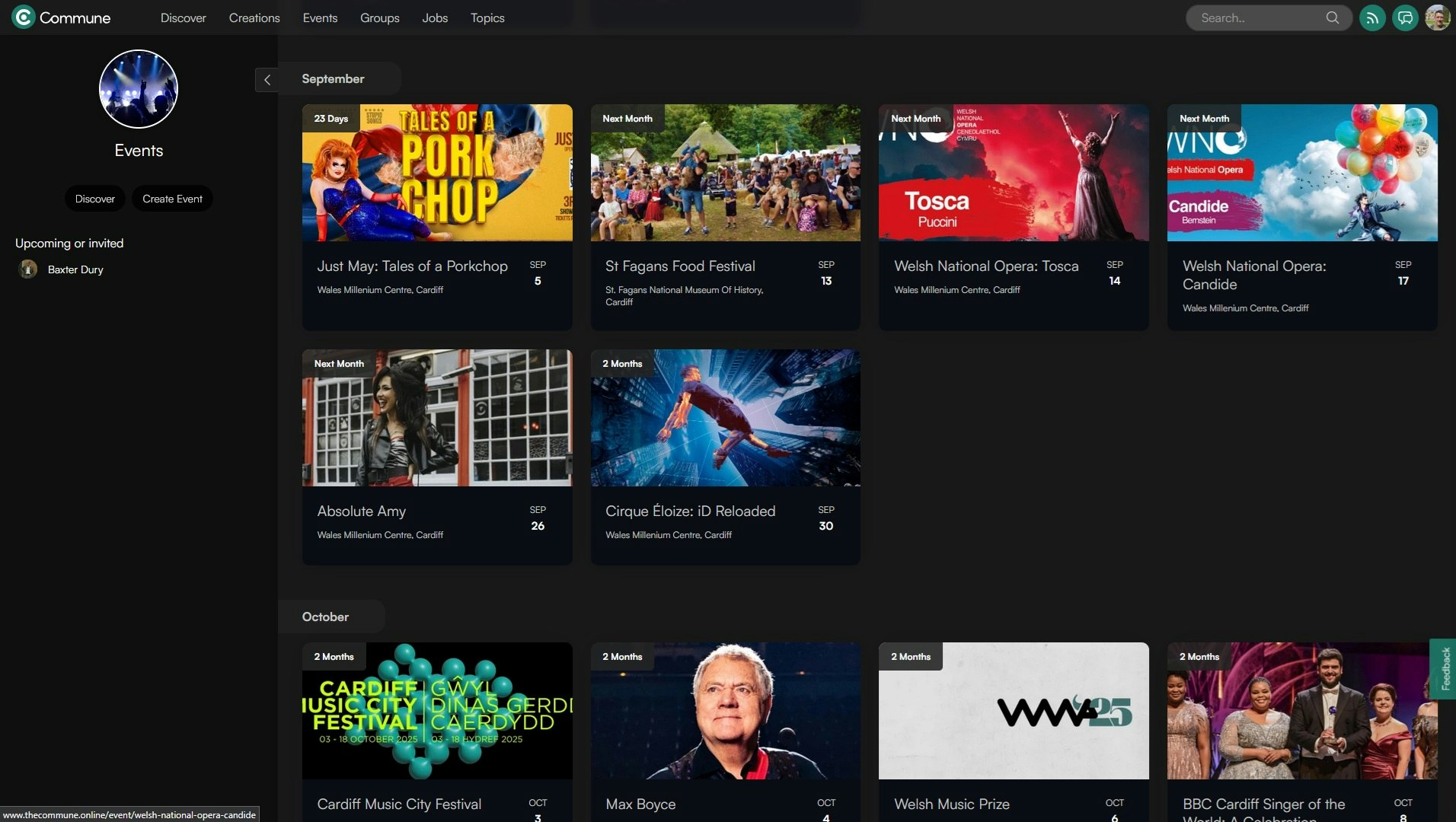The height and width of the screenshot is (822, 1456).
Task: Click 'Cirque Éloize: iD Reloaded' title
Action: [x=690, y=511]
